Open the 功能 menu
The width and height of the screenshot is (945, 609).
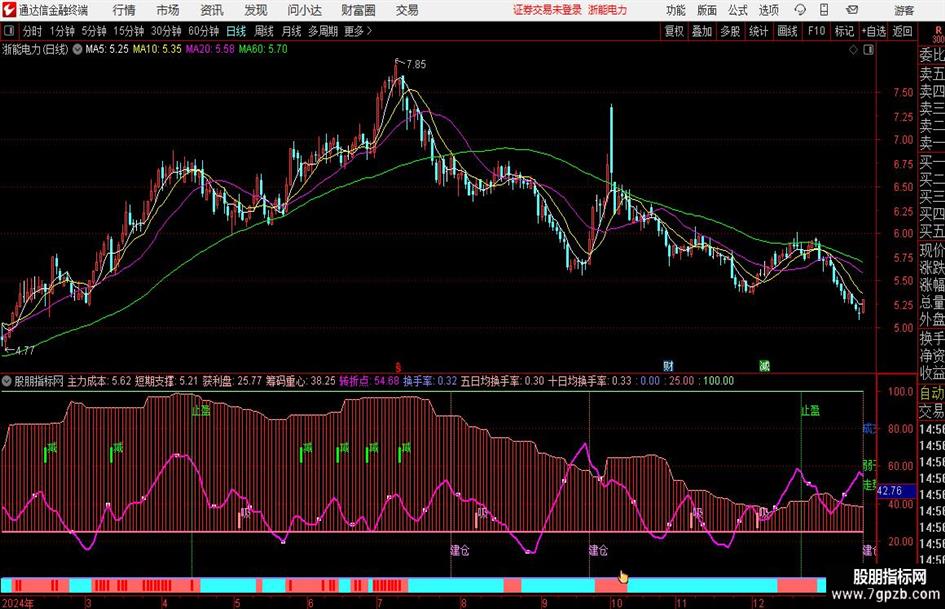pos(676,10)
